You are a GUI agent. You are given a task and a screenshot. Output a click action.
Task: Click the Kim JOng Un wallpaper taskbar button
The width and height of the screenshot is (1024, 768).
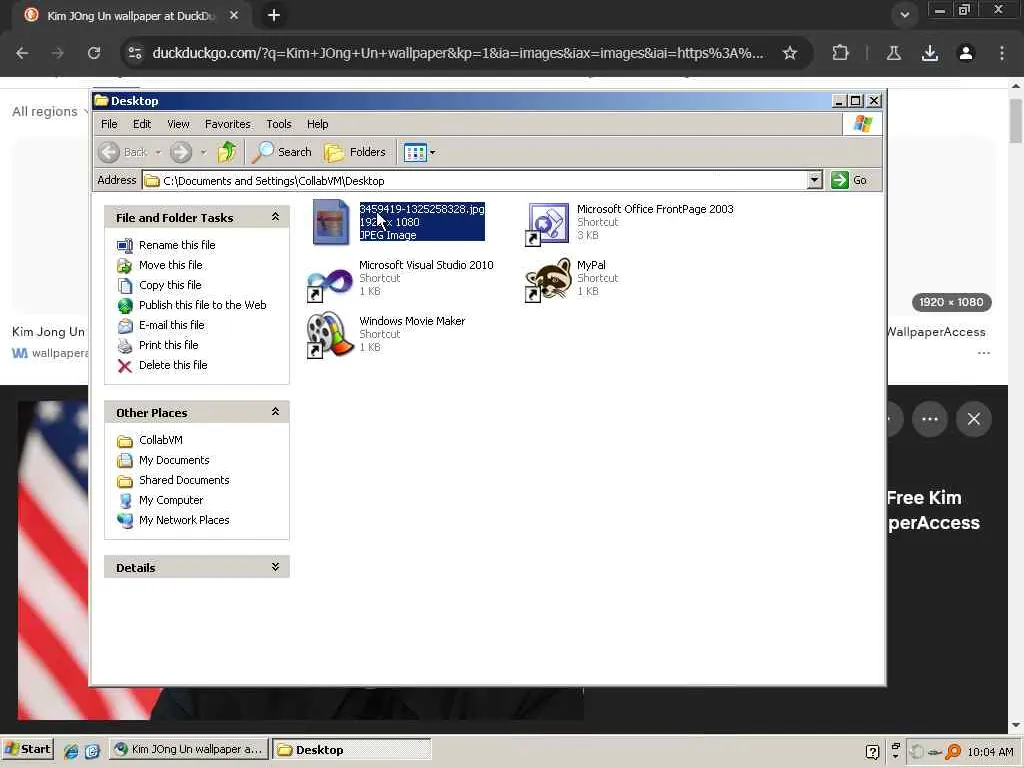tap(188, 750)
